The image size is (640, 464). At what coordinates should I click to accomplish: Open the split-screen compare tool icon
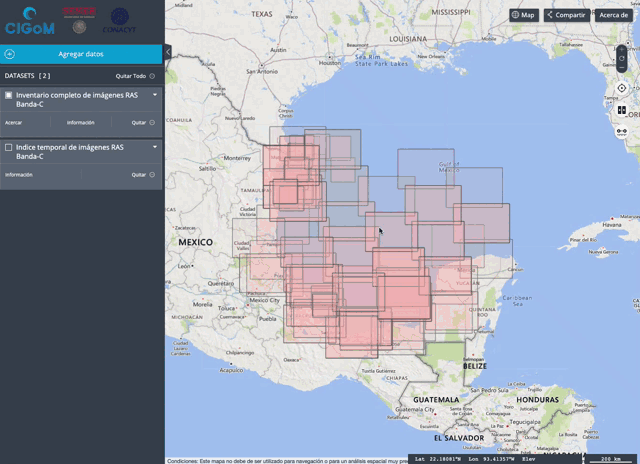click(x=622, y=110)
